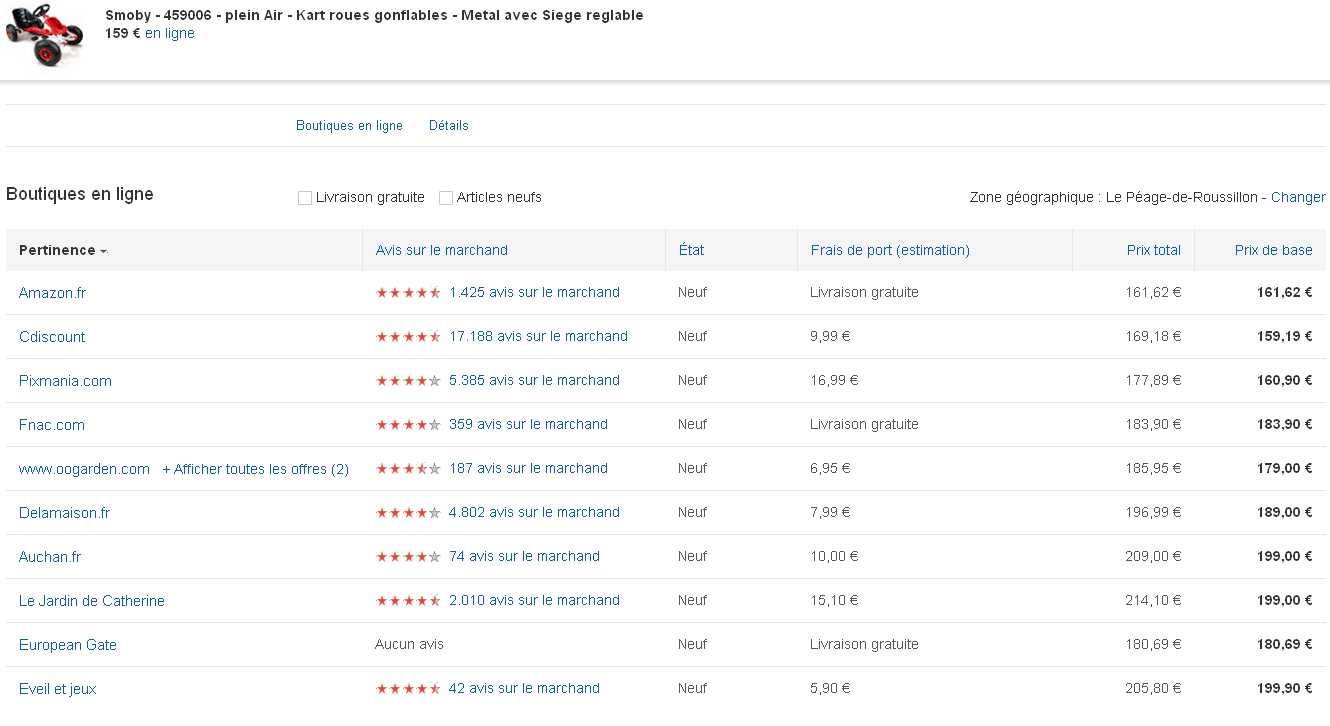This screenshot has height=726, width=1330.
Task: Open the European Gate merchant link
Action: coord(68,645)
